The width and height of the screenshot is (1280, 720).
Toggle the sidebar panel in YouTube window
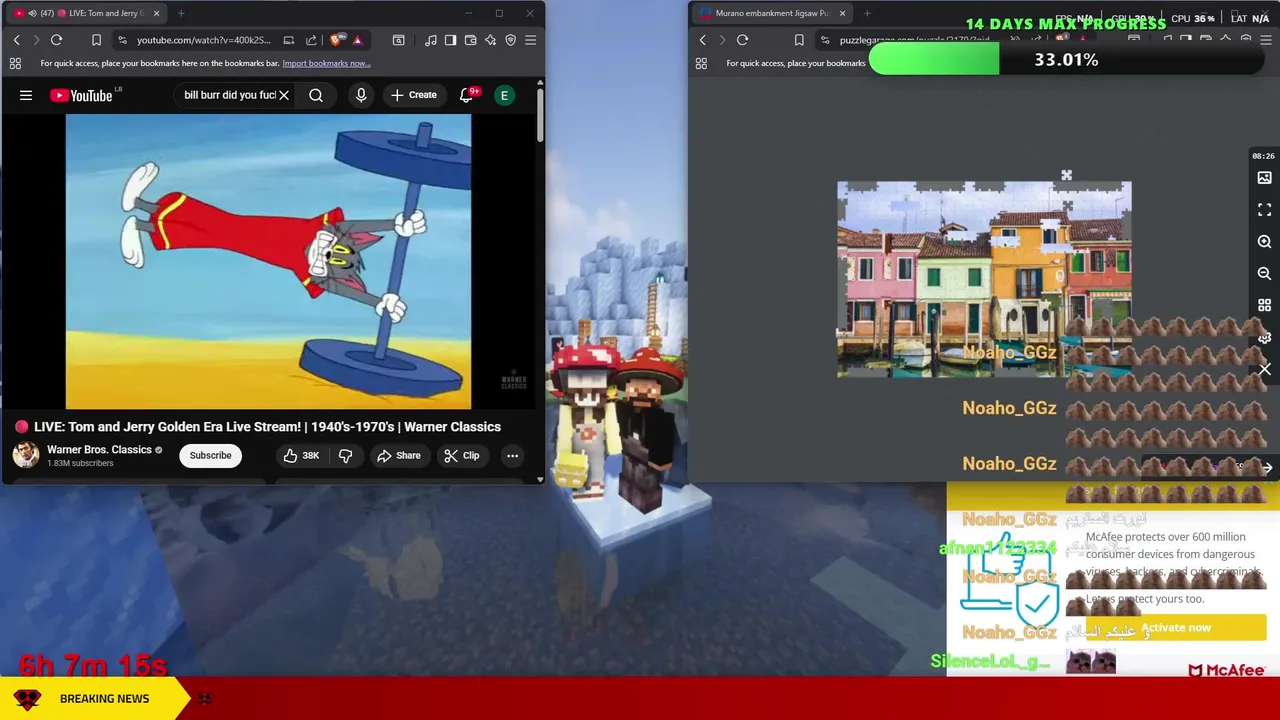click(450, 40)
